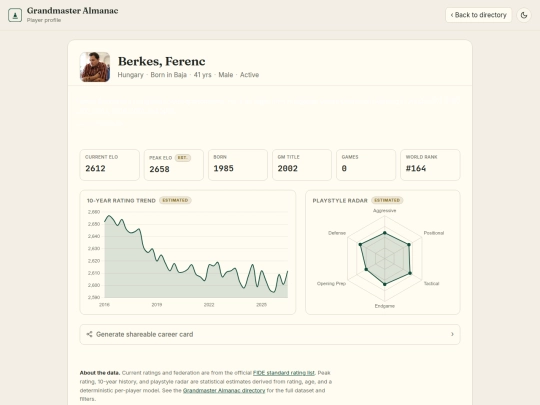Click the share icon on career card row
540x405 pixels.
point(89,334)
